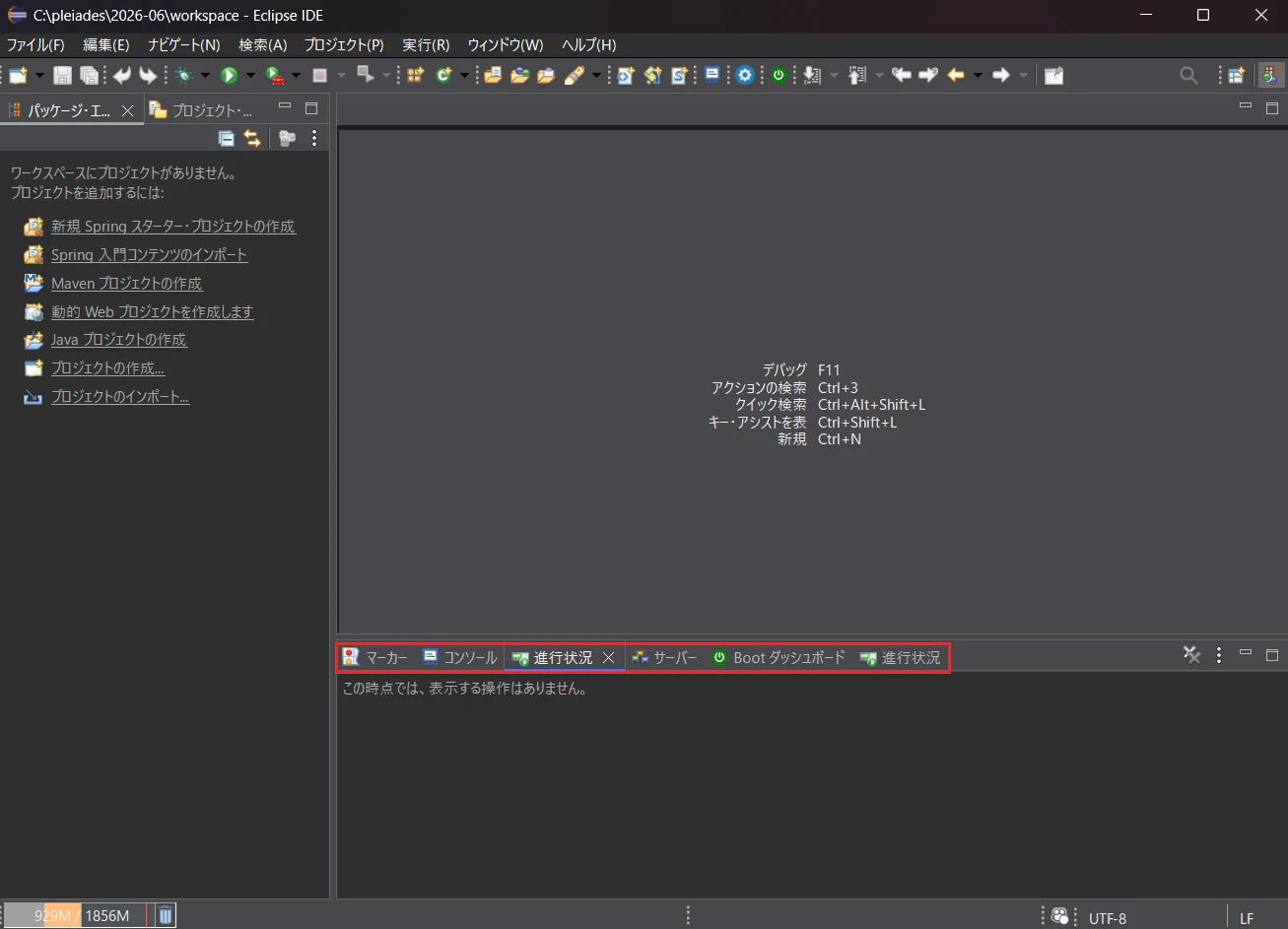Run the program with green play icon
The height and width of the screenshot is (929, 1288).
coord(229,76)
